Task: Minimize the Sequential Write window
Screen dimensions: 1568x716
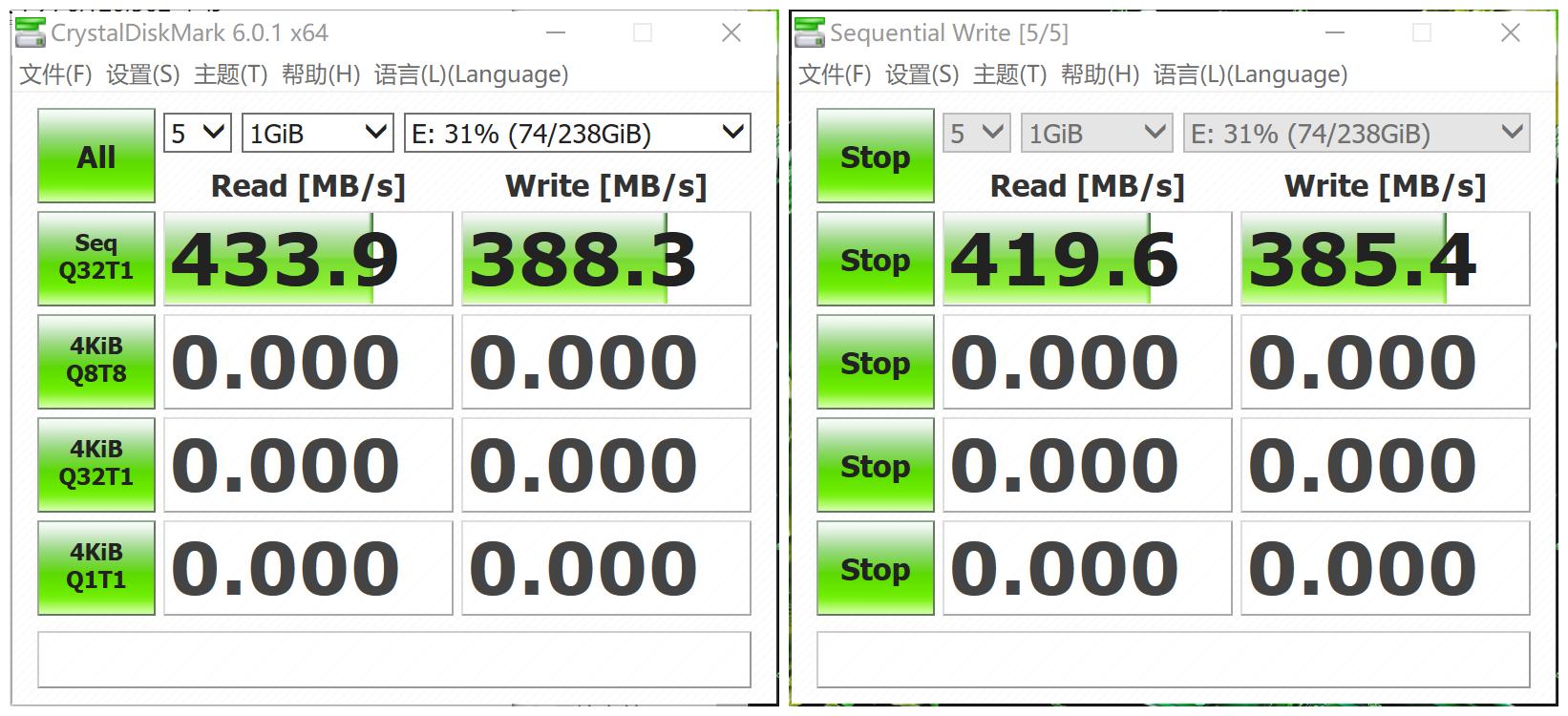Action: (x=1334, y=32)
